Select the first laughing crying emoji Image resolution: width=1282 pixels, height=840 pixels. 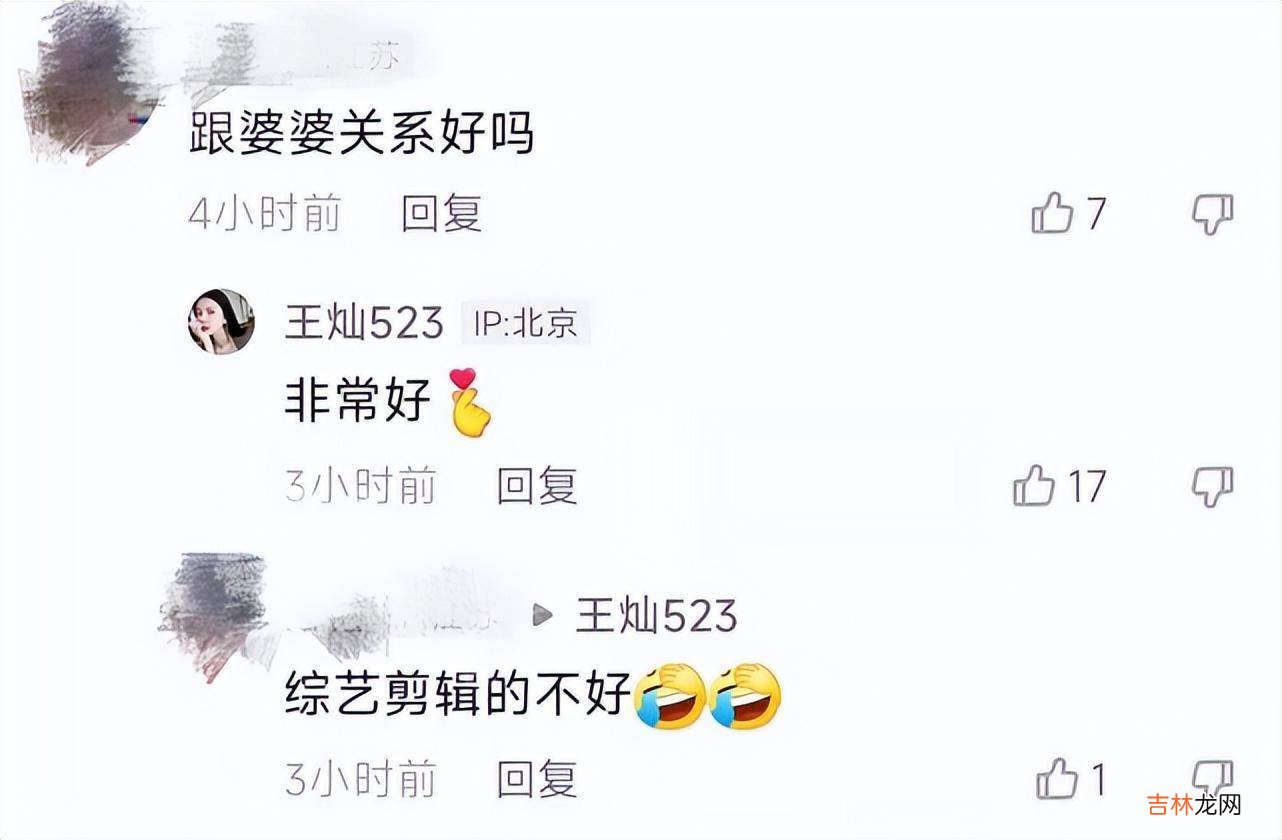click(671, 694)
